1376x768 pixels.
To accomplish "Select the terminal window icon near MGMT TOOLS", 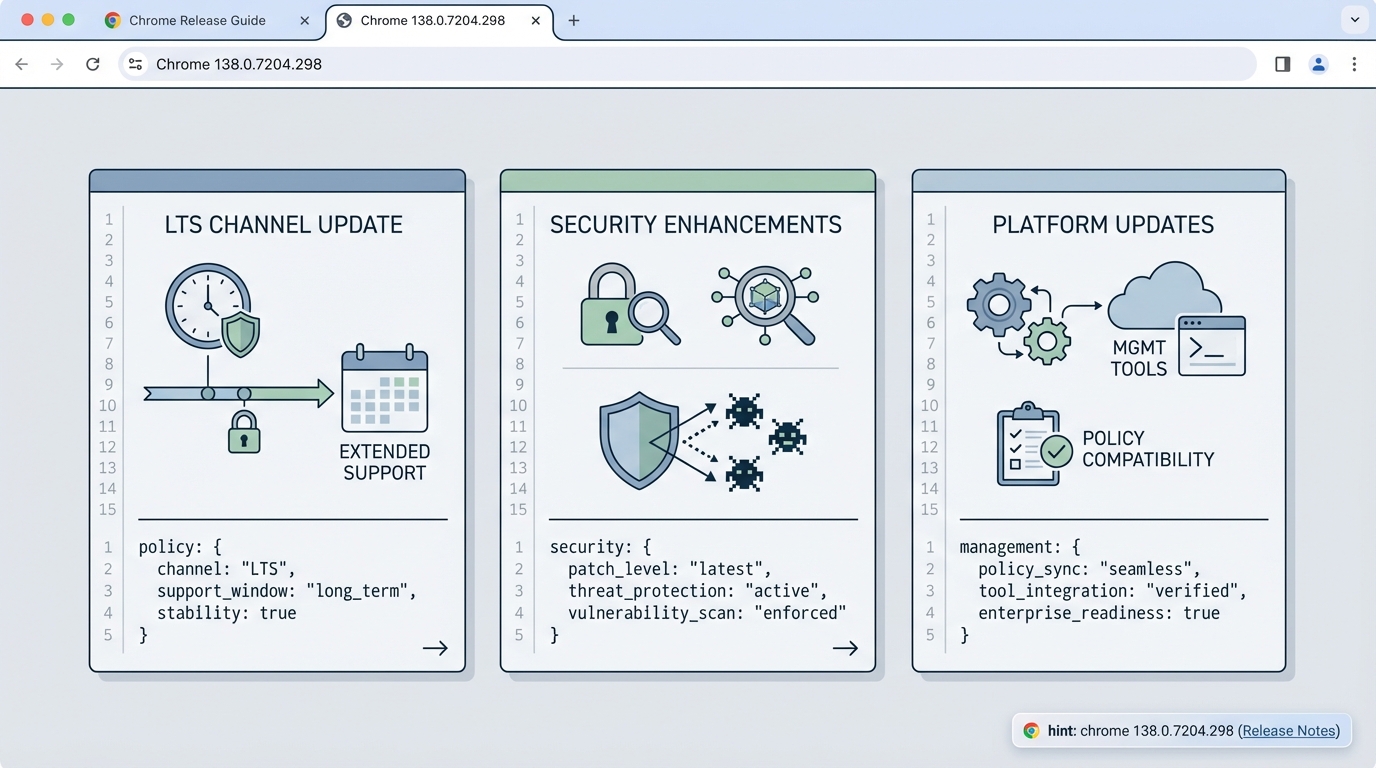I will coord(1211,346).
